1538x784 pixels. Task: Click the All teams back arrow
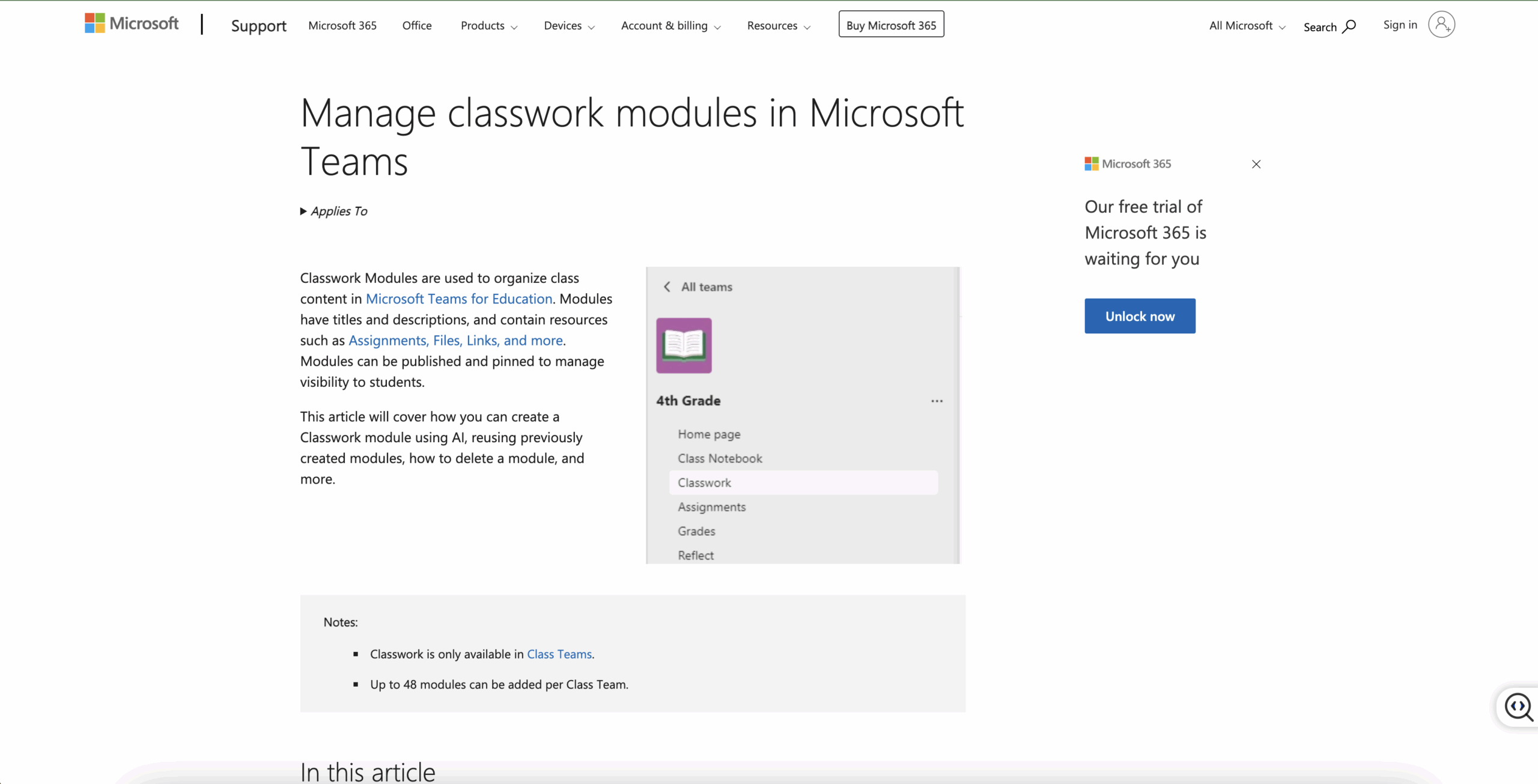667,287
